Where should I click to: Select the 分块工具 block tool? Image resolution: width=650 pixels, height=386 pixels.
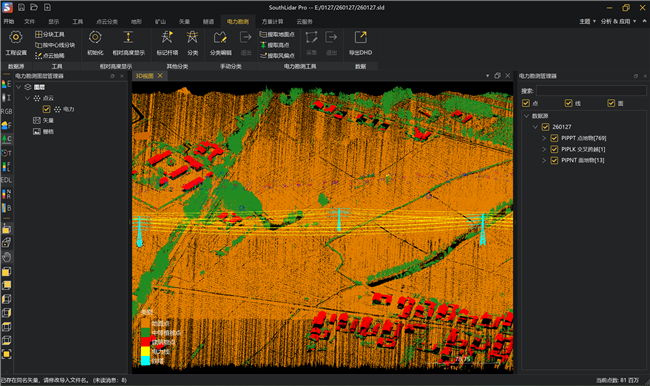coord(50,34)
